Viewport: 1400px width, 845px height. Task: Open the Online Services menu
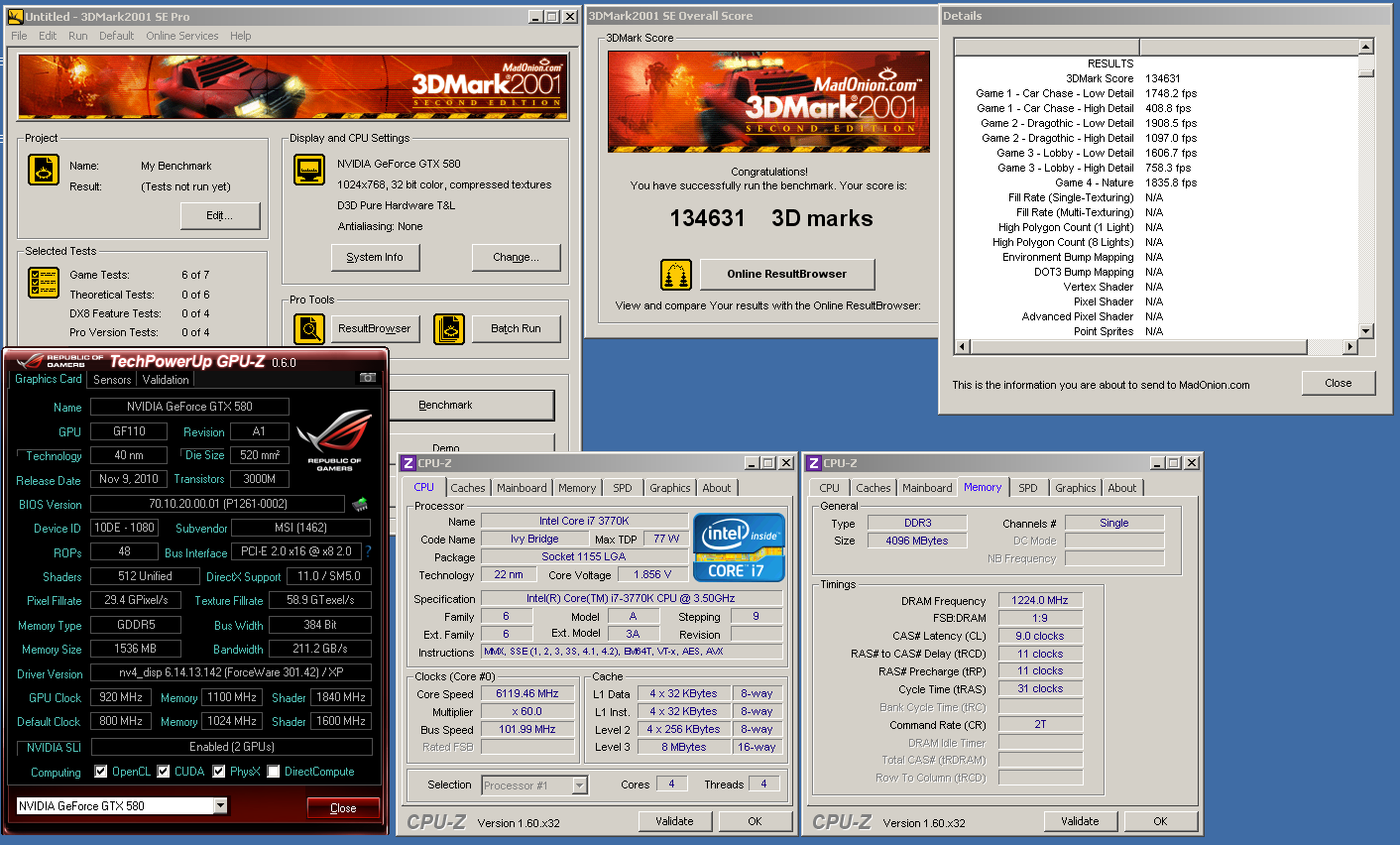(182, 36)
